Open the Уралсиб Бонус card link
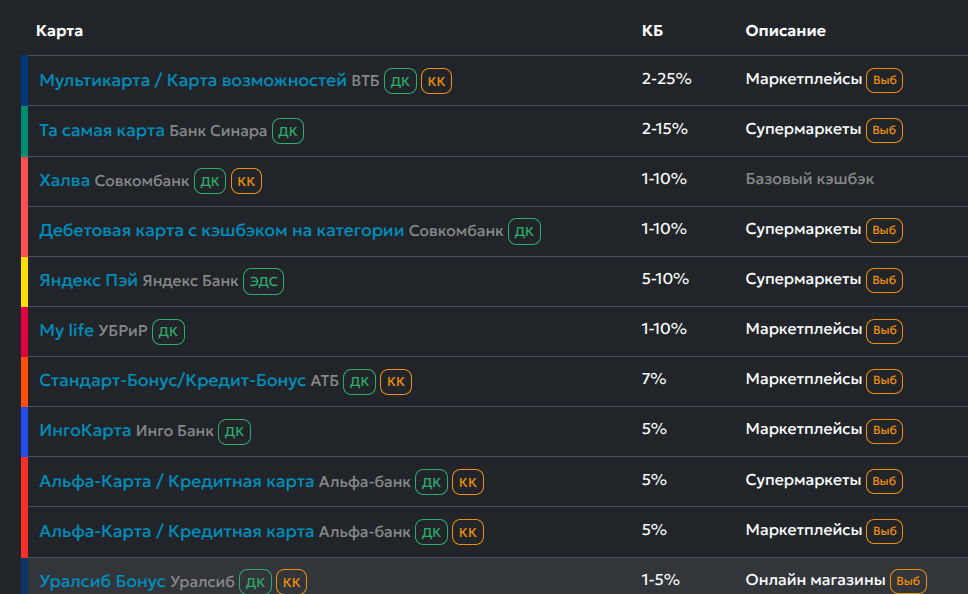 point(102,581)
